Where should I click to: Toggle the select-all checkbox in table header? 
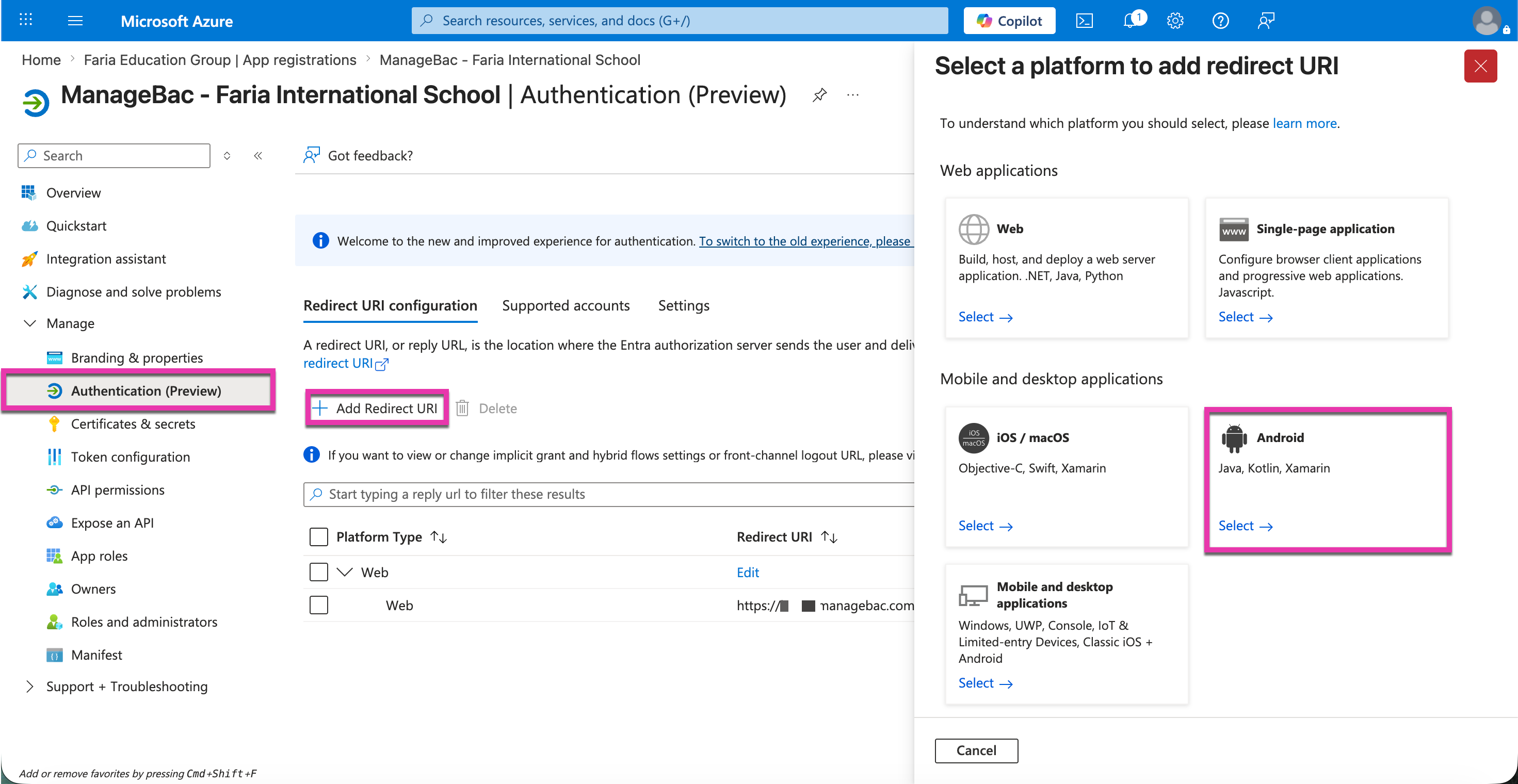pos(319,536)
